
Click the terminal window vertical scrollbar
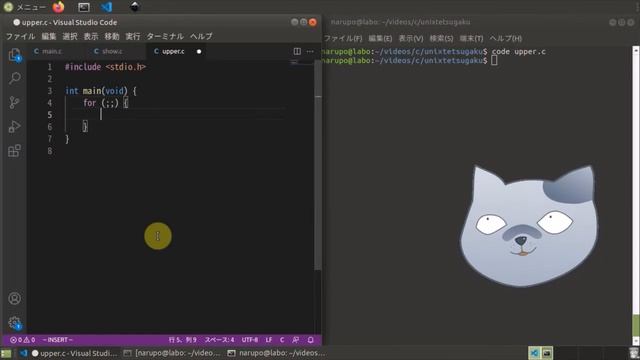click(636, 196)
